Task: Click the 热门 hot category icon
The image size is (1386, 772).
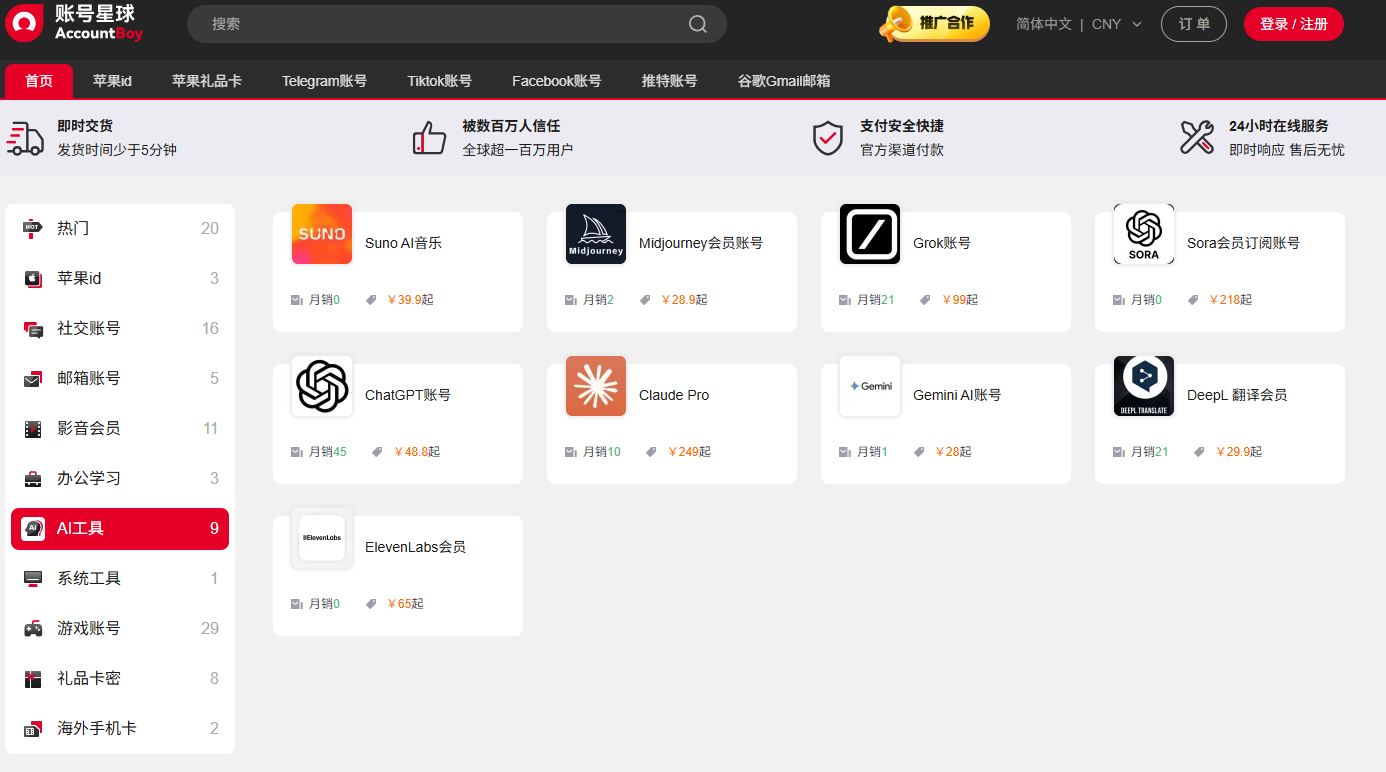Action: (x=33, y=228)
